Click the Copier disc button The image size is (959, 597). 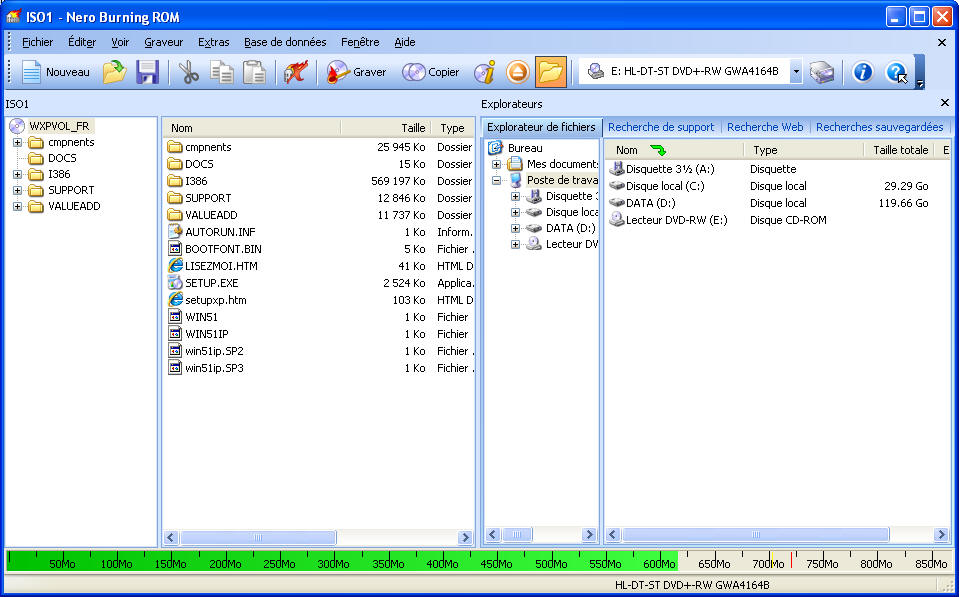431,72
